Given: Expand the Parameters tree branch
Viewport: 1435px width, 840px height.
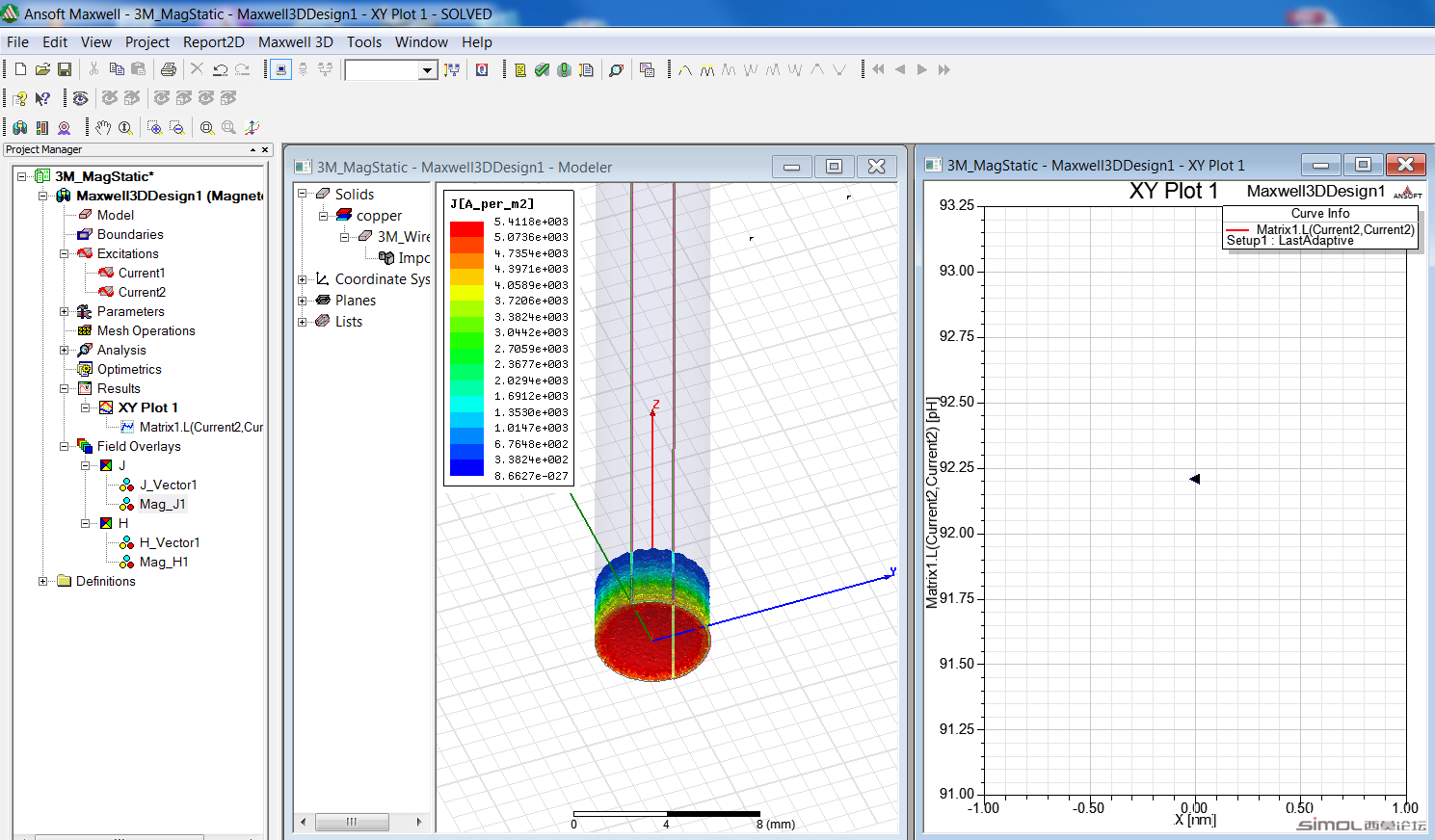Looking at the screenshot, I should pos(65,311).
